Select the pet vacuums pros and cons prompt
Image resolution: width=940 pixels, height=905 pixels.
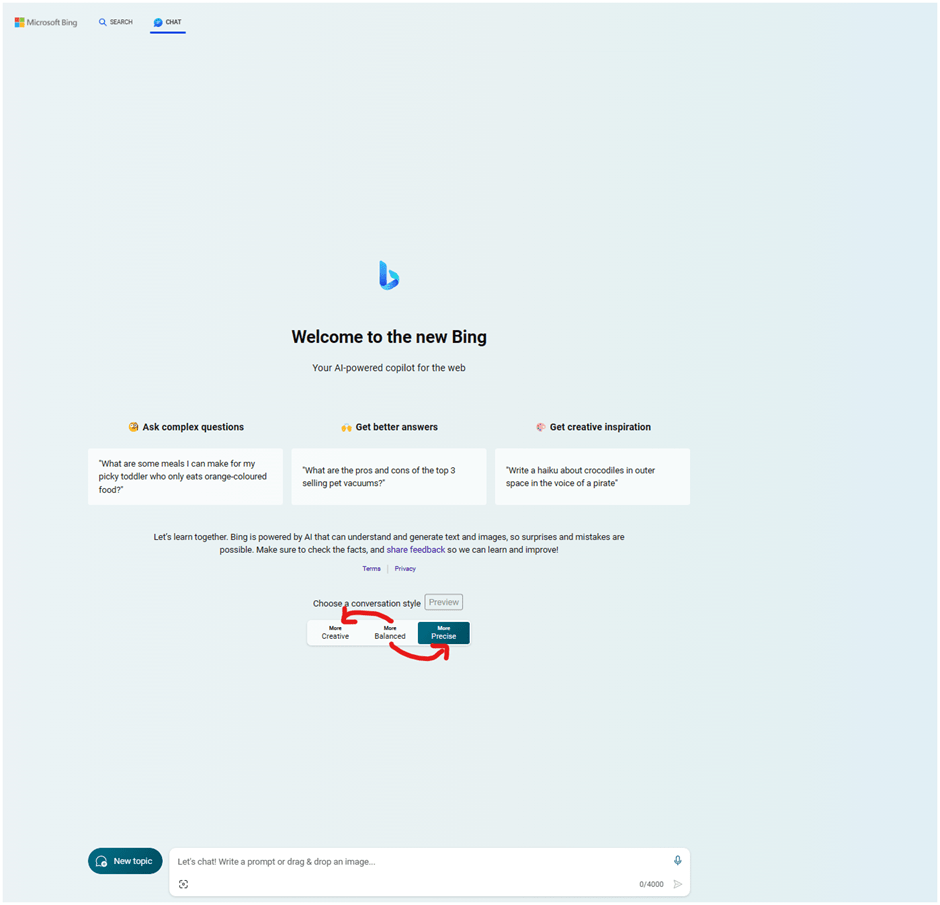(x=388, y=476)
